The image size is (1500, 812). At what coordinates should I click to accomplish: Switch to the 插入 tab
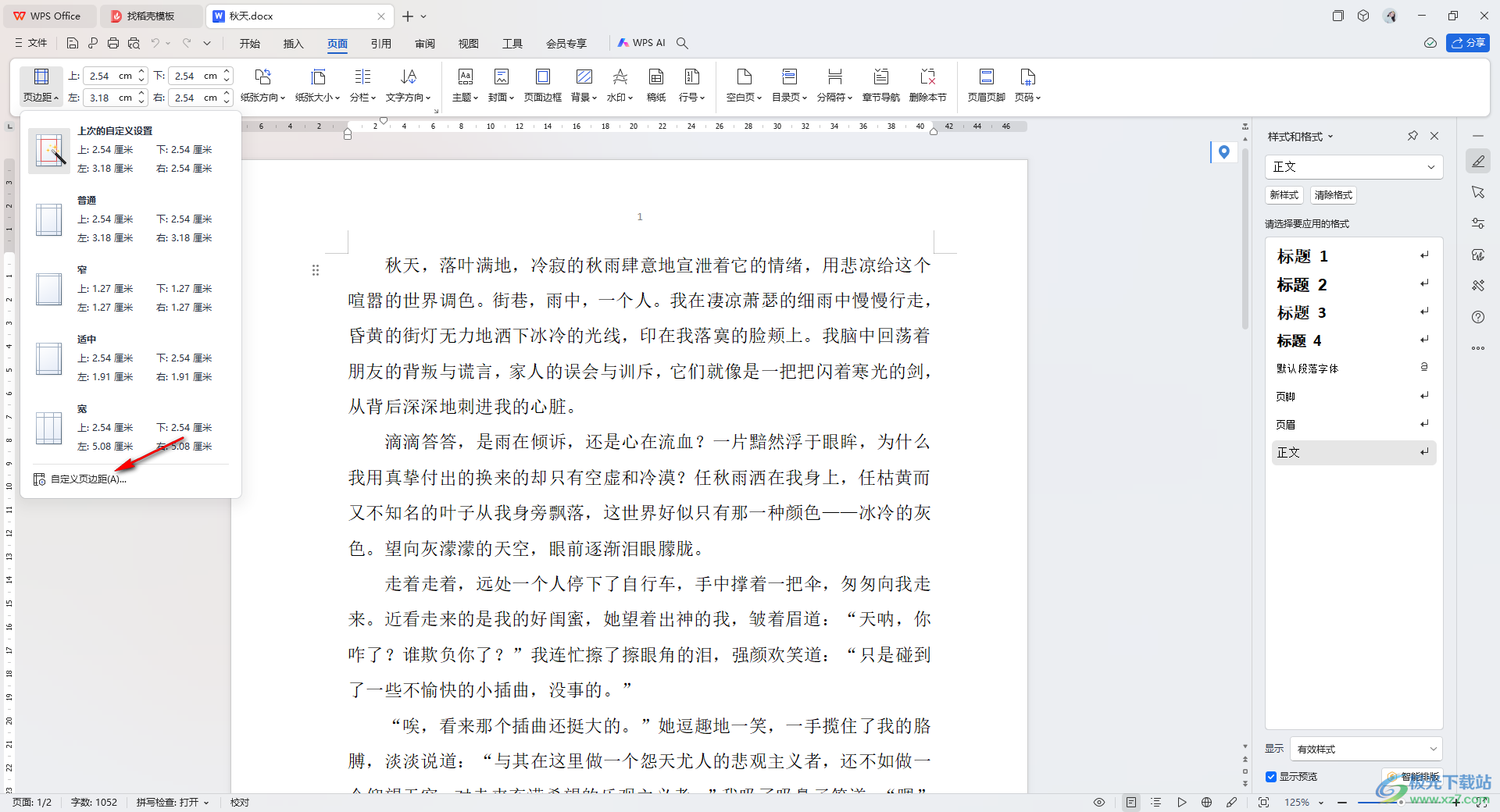(x=294, y=43)
